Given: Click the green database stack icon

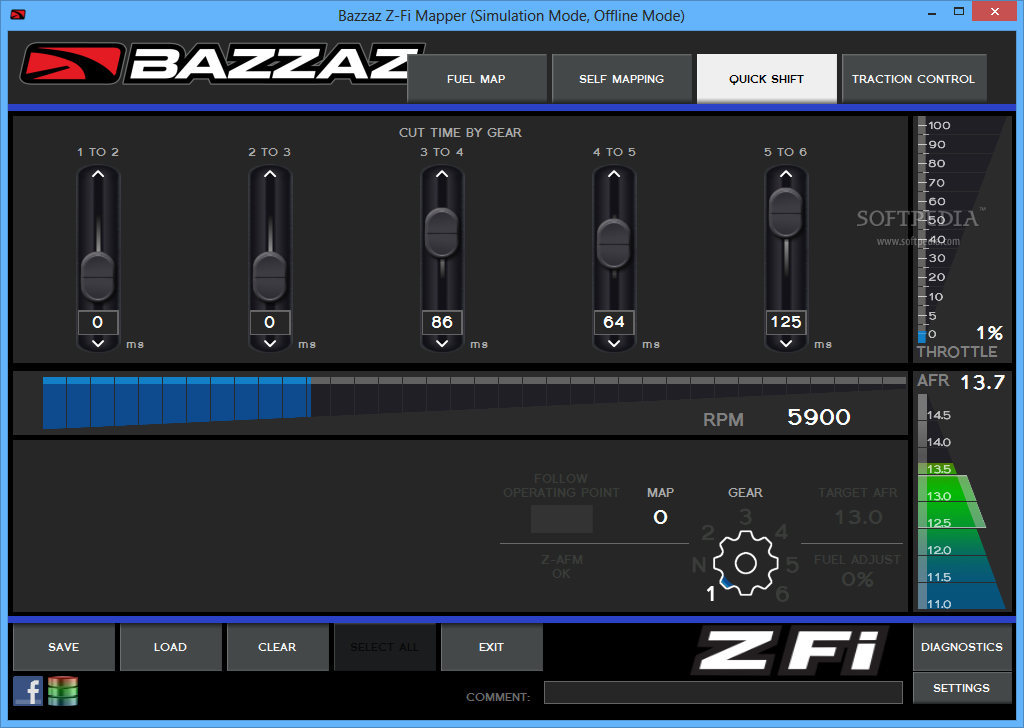Looking at the screenshot, I should 63,691.
